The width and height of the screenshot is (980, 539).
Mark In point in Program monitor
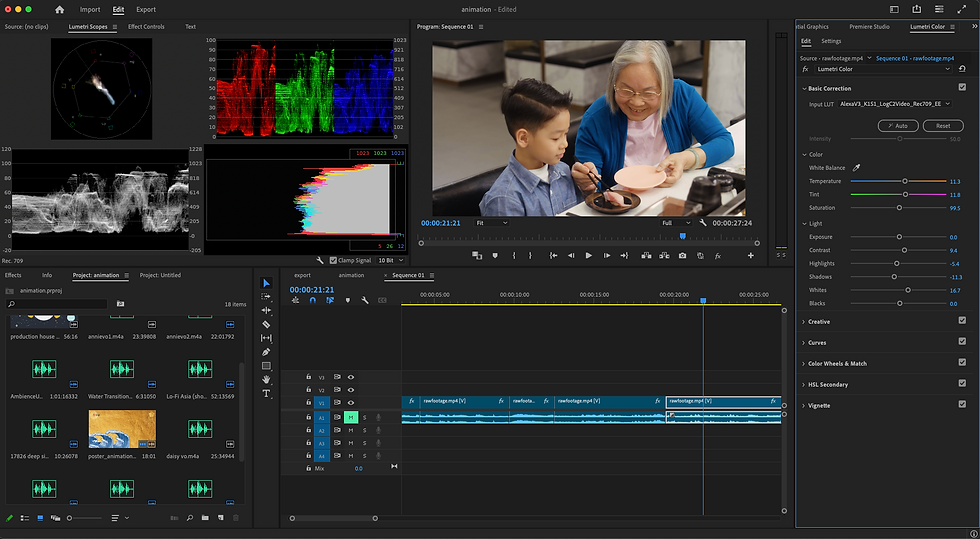pos(514,256)
